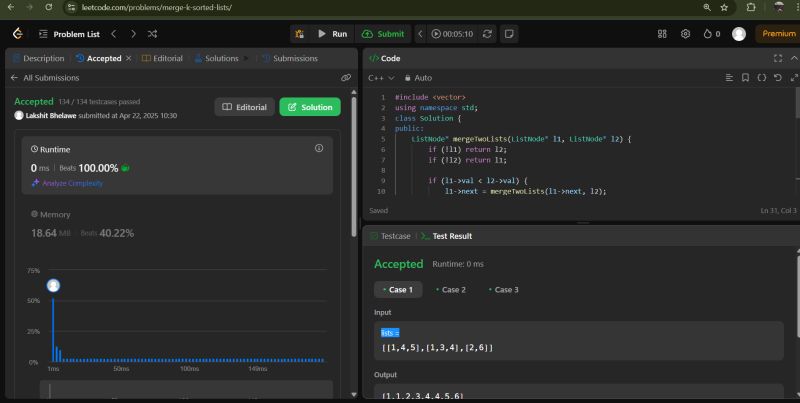This screenshot has width=800, height=403.
Task: Go to the next problem arrow
Action: point(133,34)
